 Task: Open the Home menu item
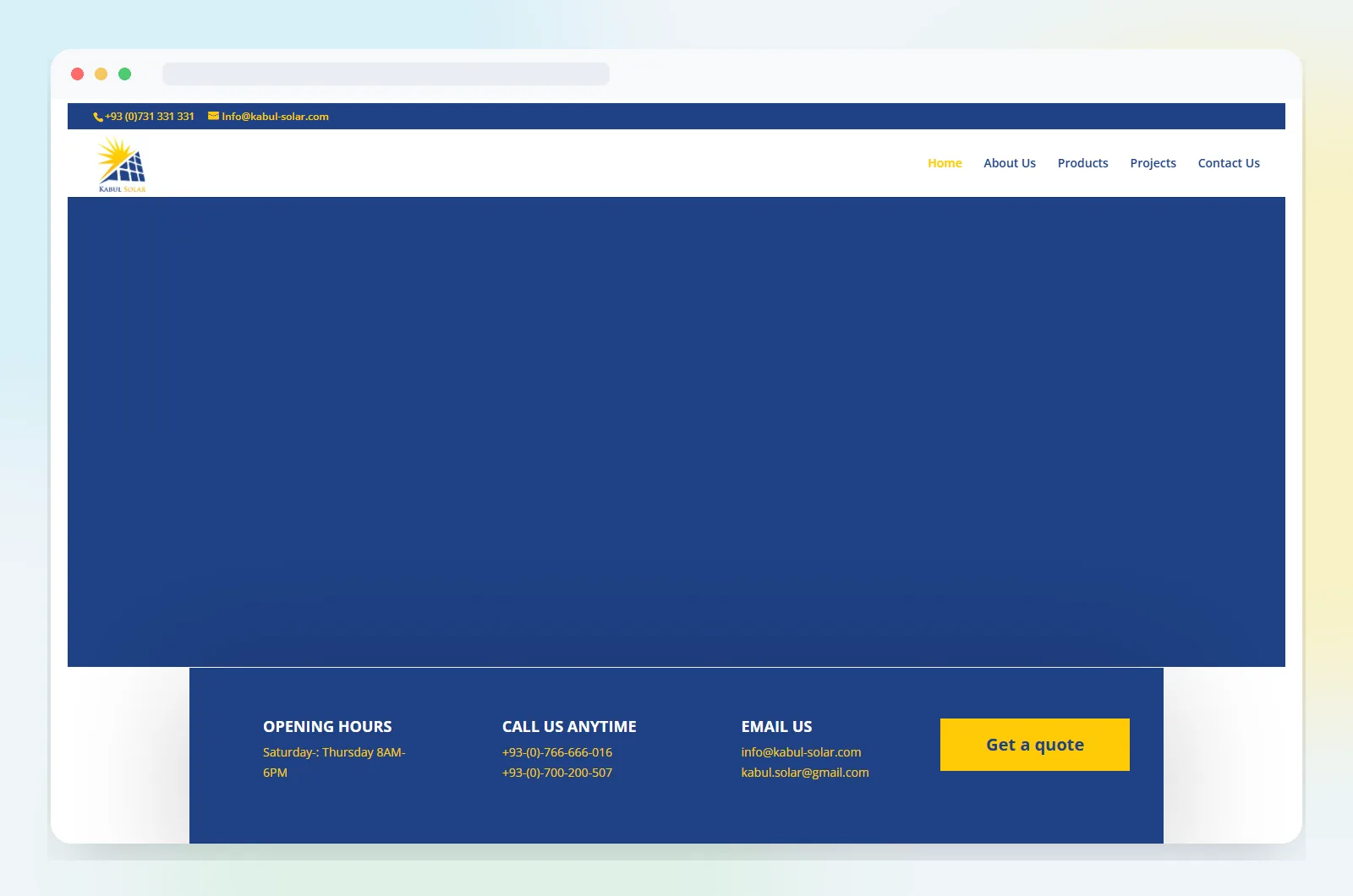click(945, 163)
